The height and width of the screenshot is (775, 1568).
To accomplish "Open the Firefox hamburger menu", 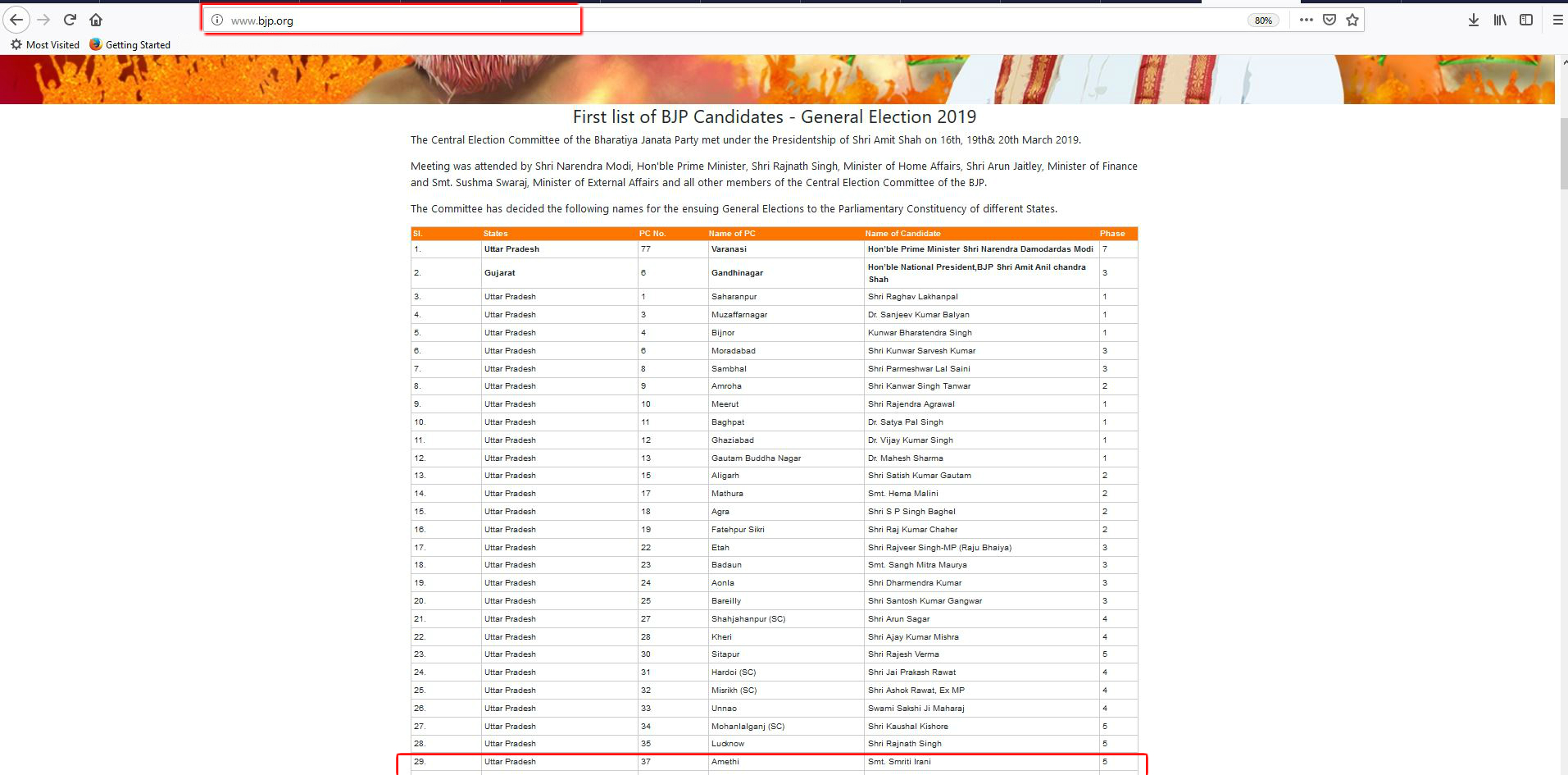I will point(1557,20).
